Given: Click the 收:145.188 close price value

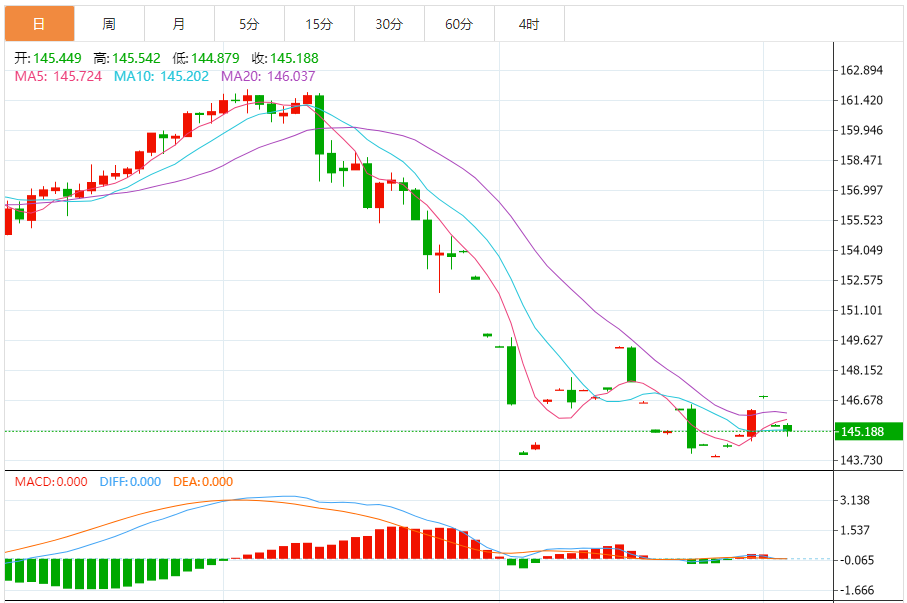Looking at the screenshot, I should (x=285, y=58).
